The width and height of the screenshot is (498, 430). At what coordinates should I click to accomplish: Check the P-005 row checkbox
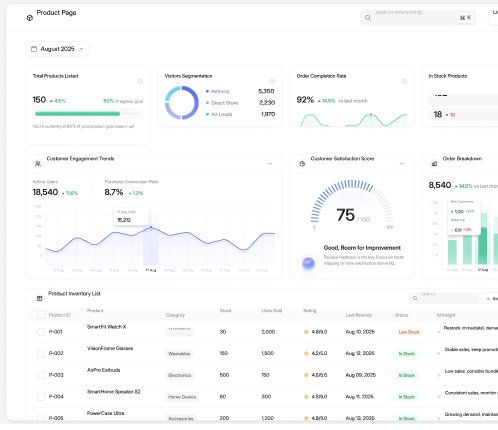point(41,418)
